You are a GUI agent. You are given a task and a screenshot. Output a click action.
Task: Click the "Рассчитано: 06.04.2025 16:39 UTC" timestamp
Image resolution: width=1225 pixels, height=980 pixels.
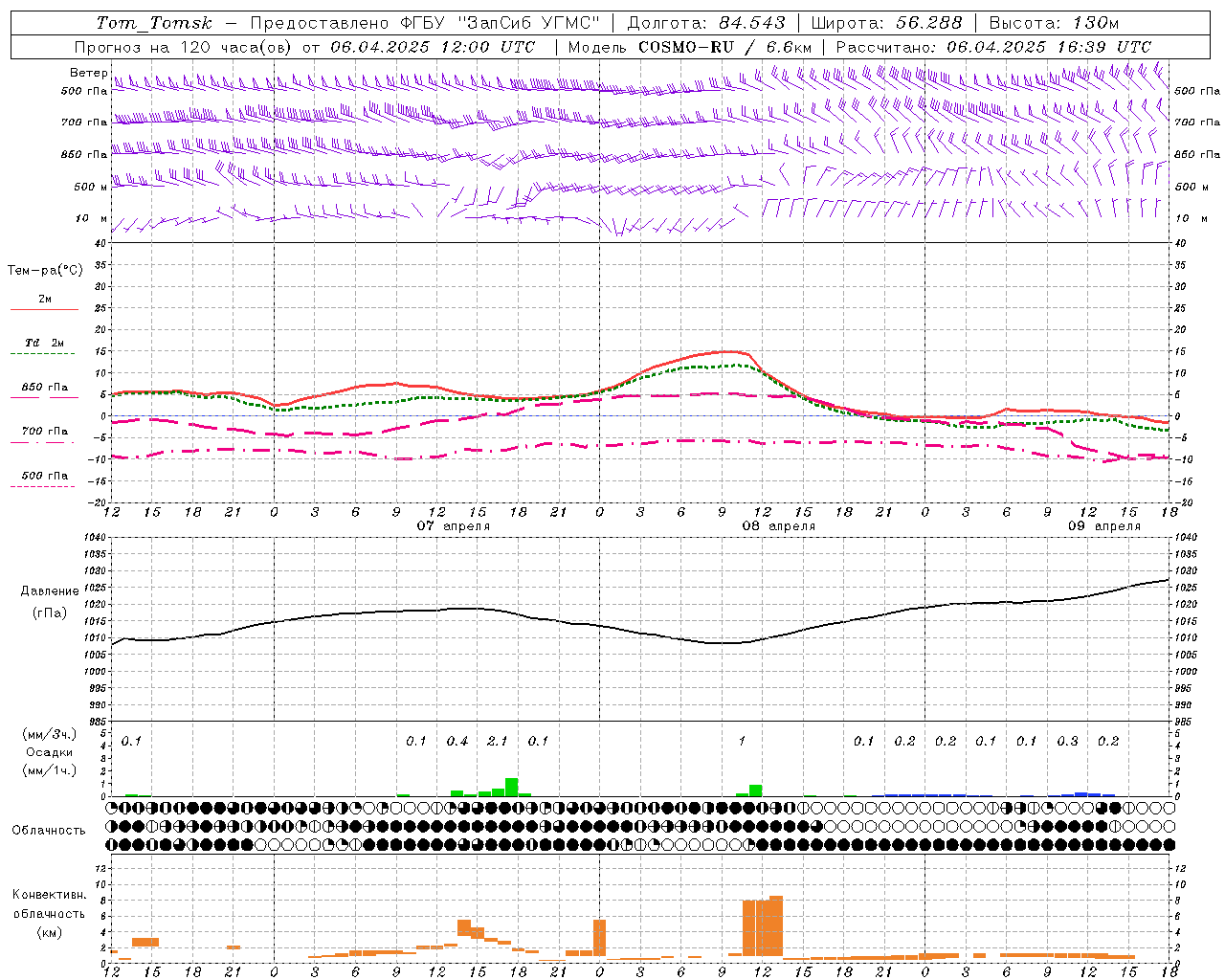[993, 47]
